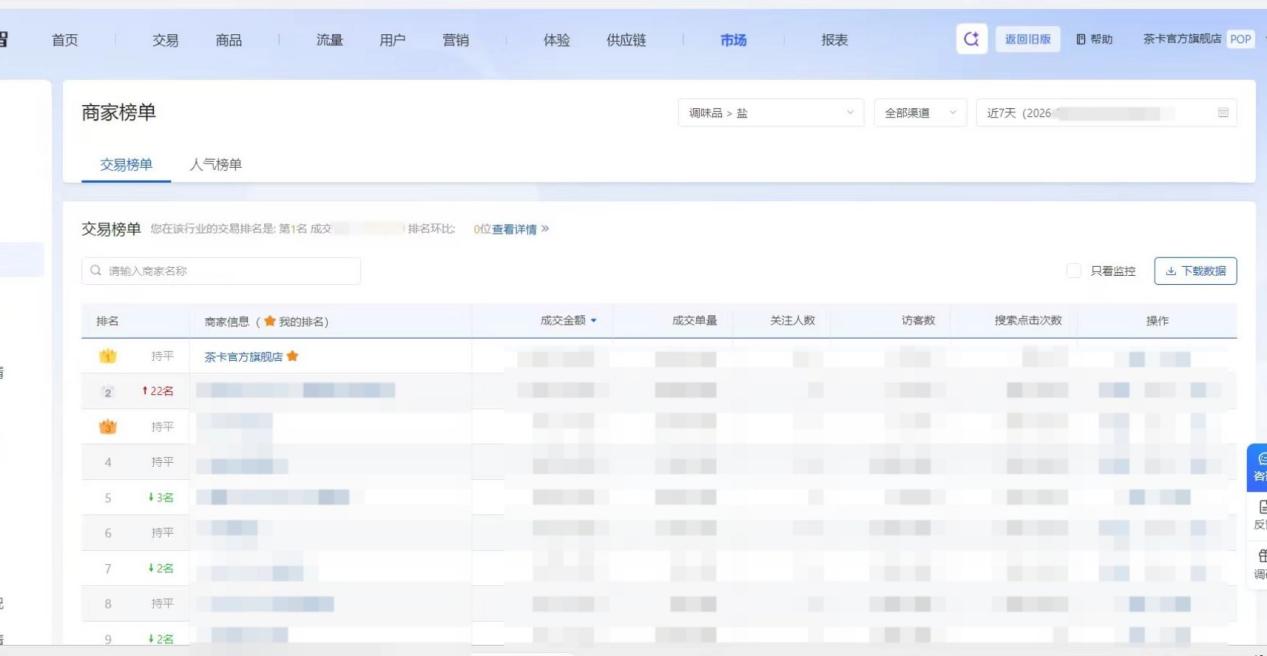Open the 用户 navigation menu

click(392, 40)
